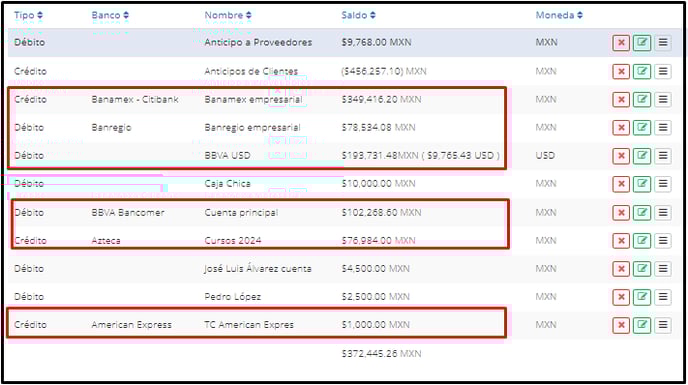Select the Banamex empresarial account name

click(253, 100)
